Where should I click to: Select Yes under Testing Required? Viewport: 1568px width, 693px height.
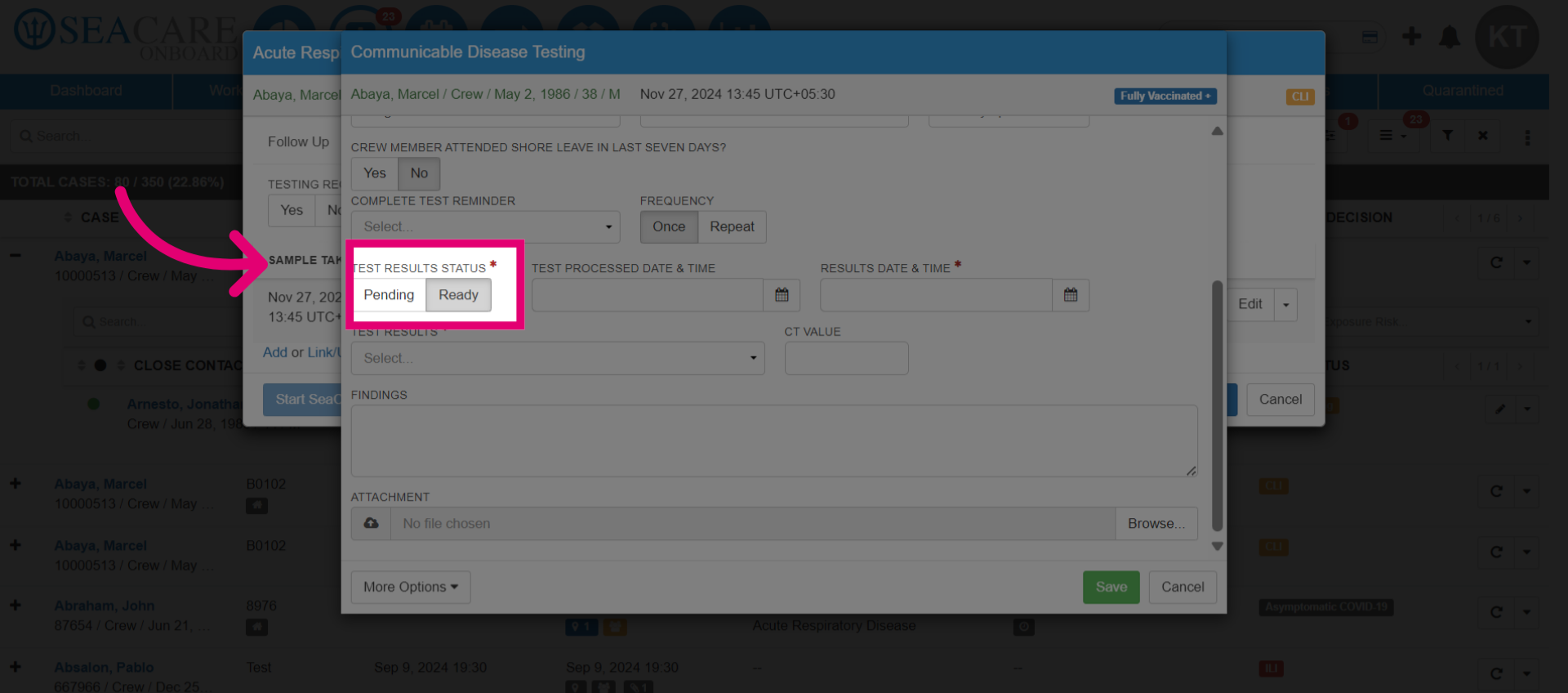pyautogui.click(x=292, y=210)
